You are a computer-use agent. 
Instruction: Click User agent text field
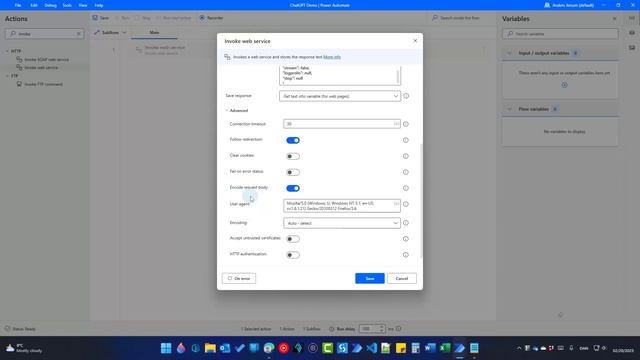[x=342, y=206]
